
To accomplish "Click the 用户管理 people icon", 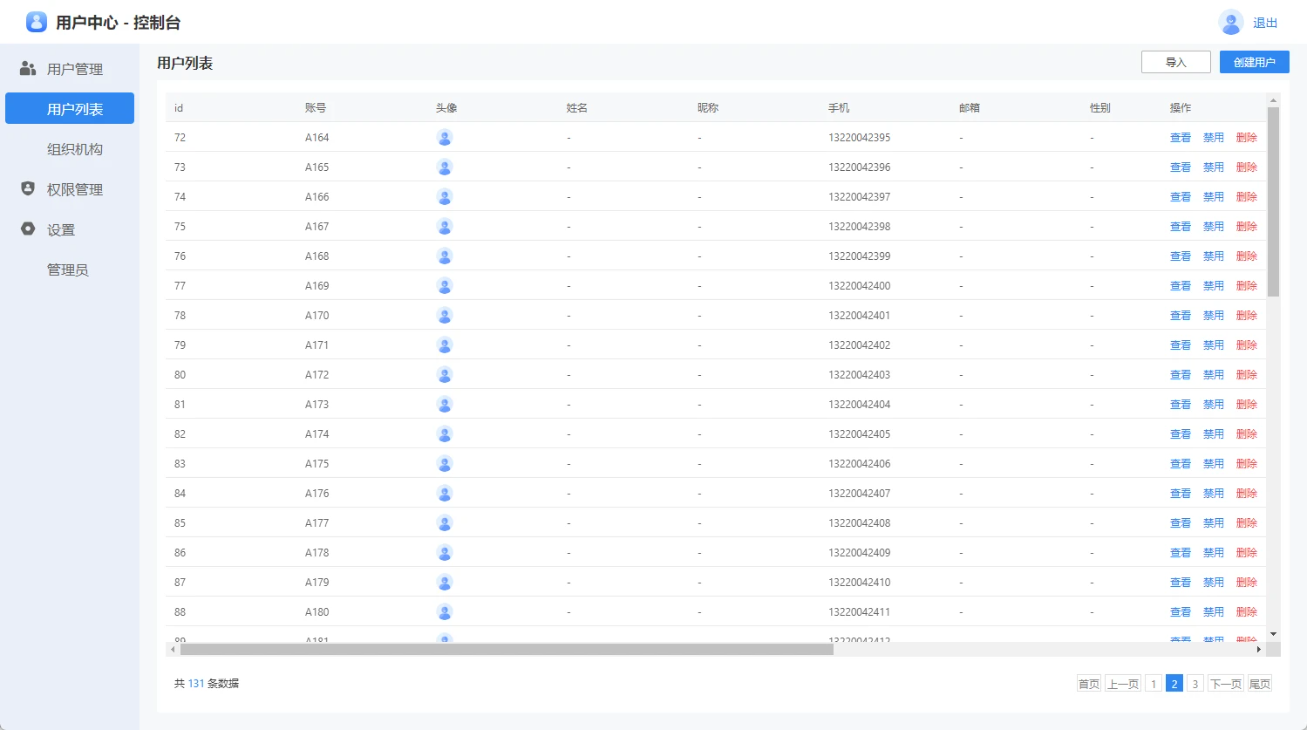I will point(28,69).
